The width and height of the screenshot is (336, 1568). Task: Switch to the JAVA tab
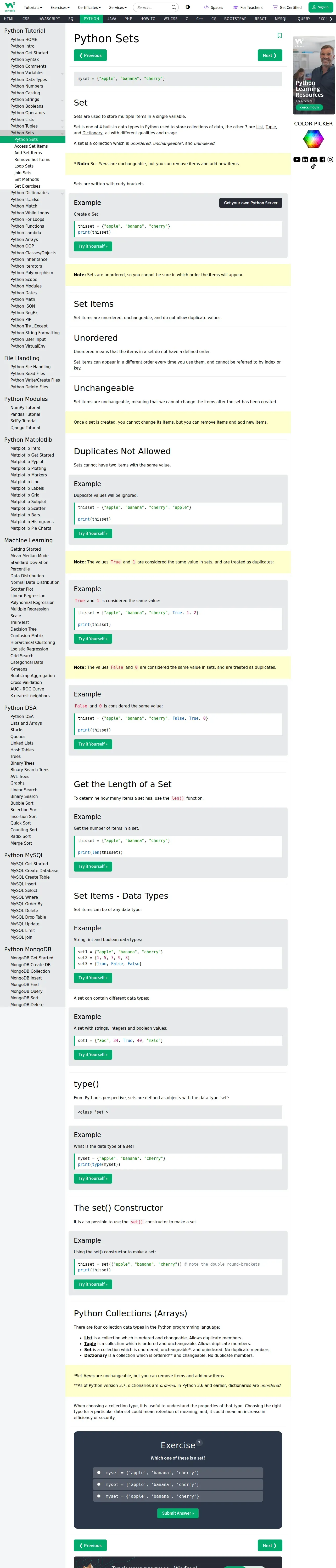(x=111, y=19)
